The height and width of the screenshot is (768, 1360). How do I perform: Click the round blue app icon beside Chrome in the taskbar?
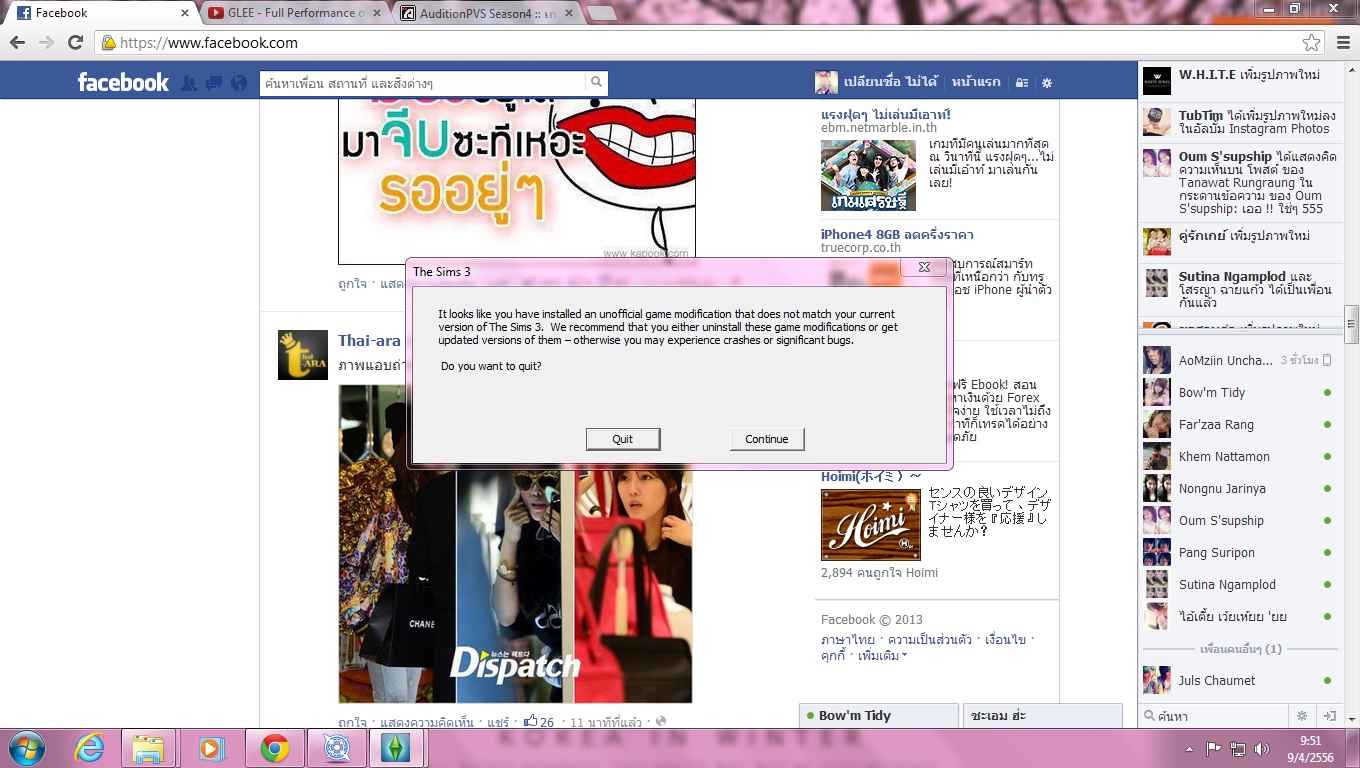coord(337,748)
